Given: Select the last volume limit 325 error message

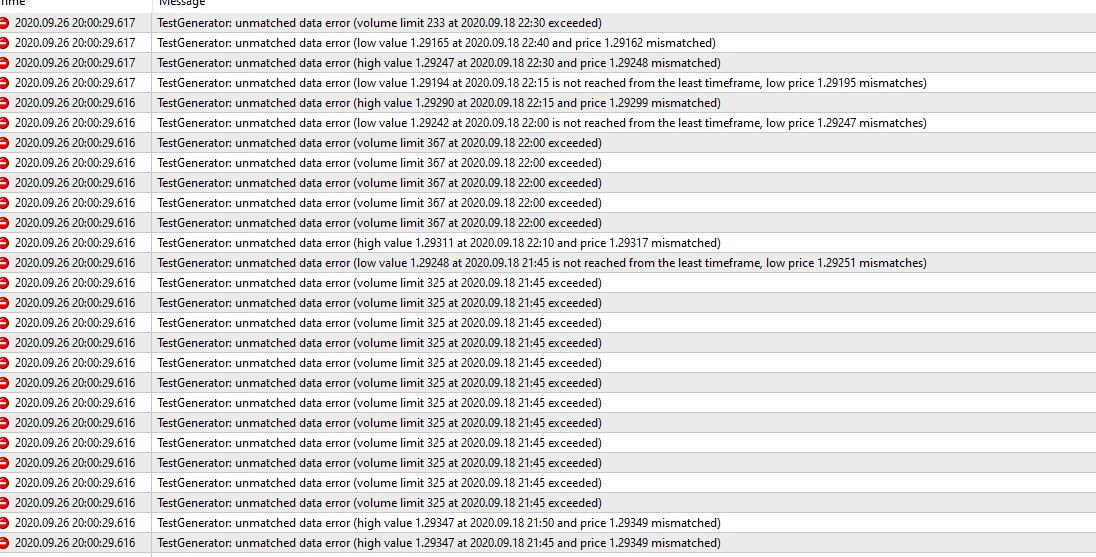Looking at the screenshot, I should click(379, 503).
